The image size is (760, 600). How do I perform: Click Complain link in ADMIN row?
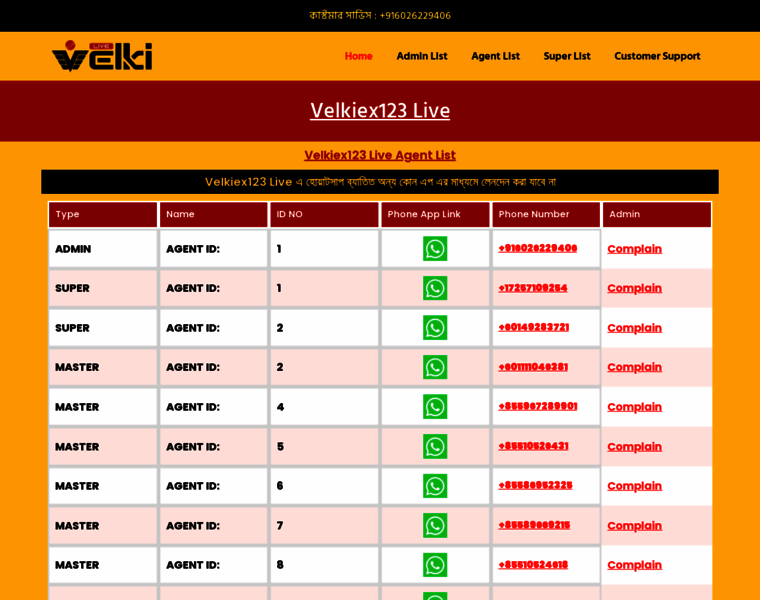634,249
